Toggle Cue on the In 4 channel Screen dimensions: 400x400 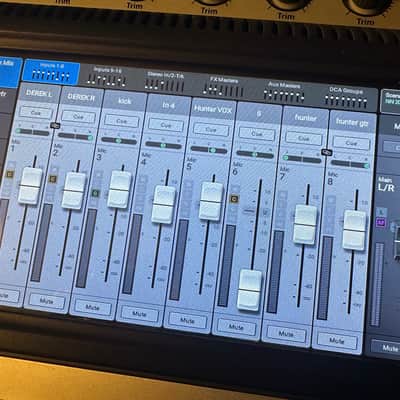point(166,125)
